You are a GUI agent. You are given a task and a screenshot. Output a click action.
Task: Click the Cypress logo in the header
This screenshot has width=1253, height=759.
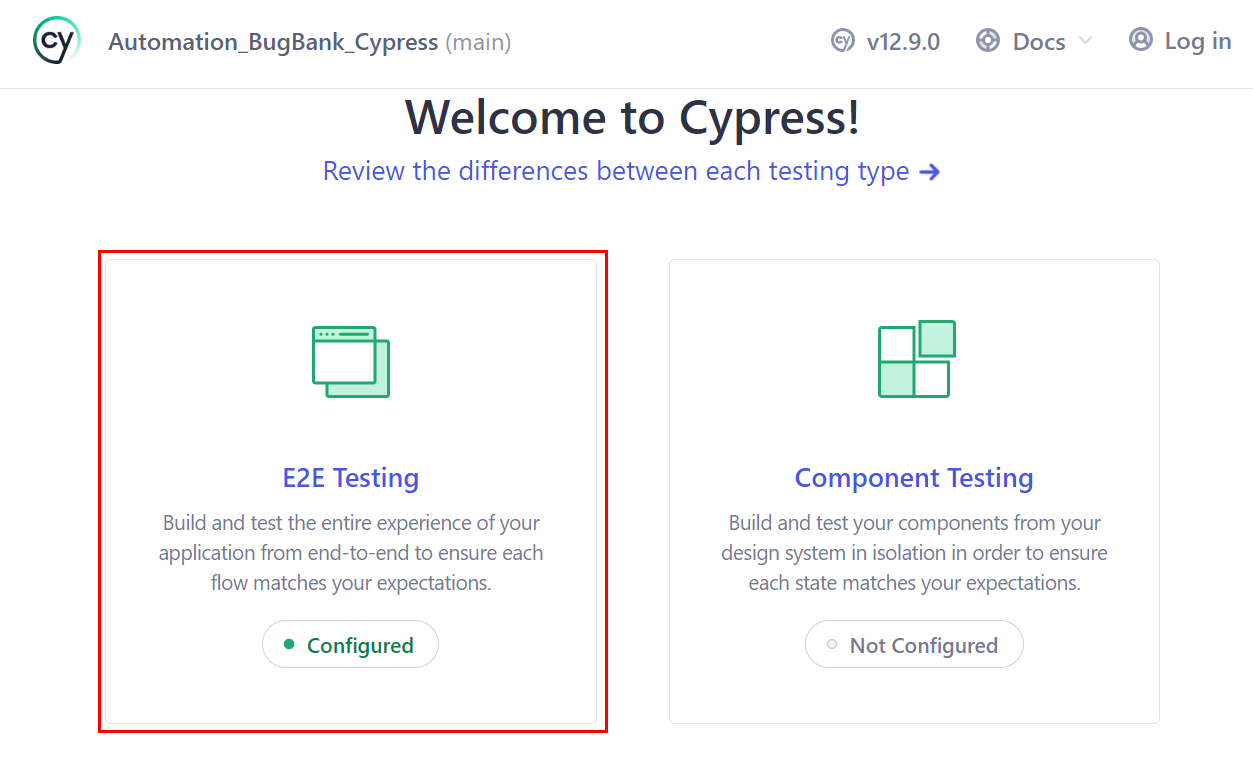[56, 40]
